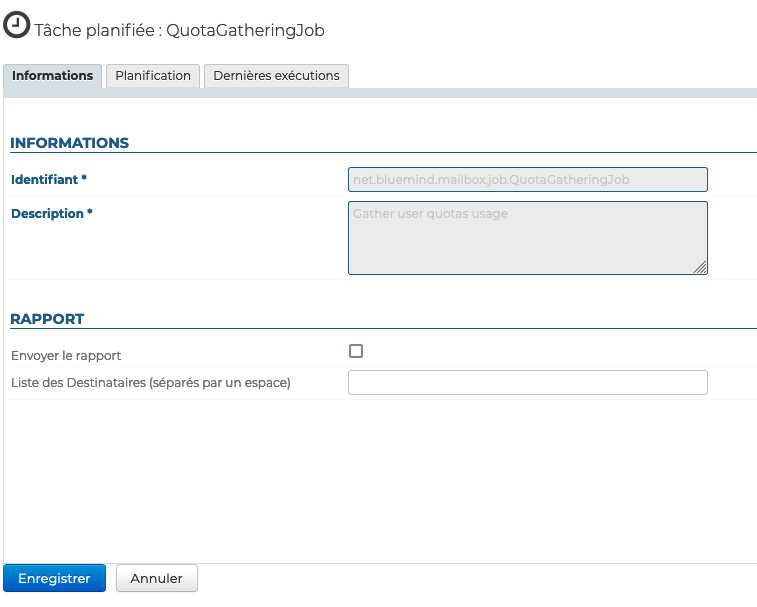
Task: Click the Tâche planifiée QuotaGatheringJob title
Action: [180, 30]
